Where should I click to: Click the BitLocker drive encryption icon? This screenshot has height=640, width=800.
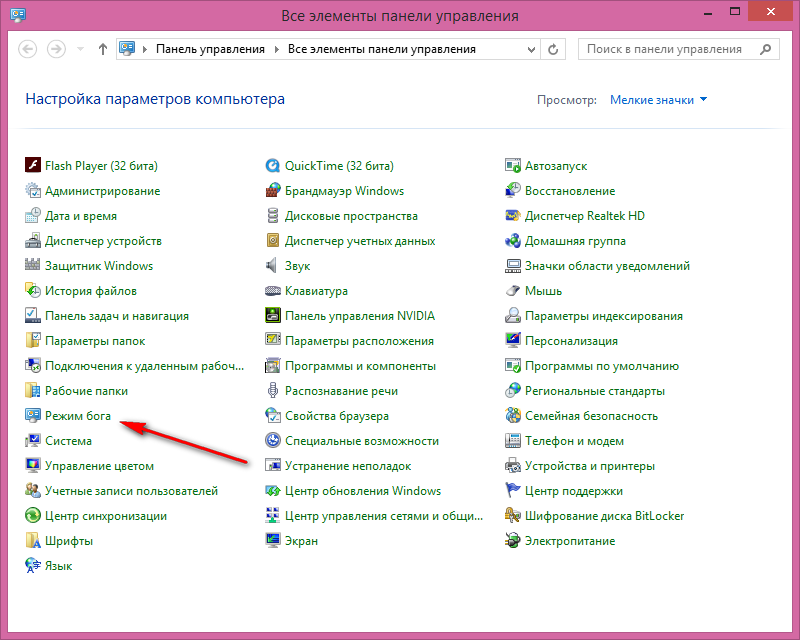click(x=513, y=515)
